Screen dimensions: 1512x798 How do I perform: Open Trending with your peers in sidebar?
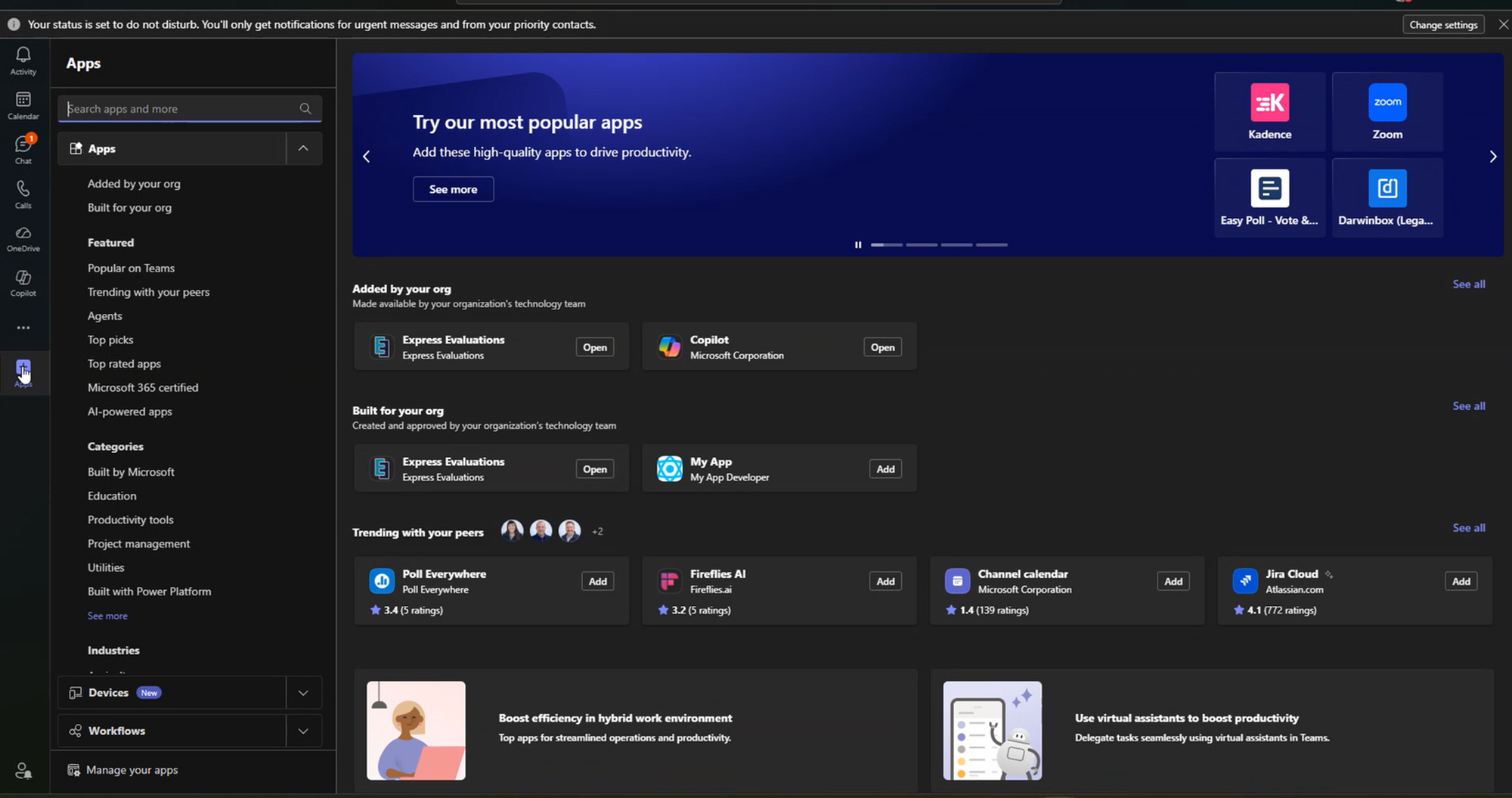click(148, 292)
